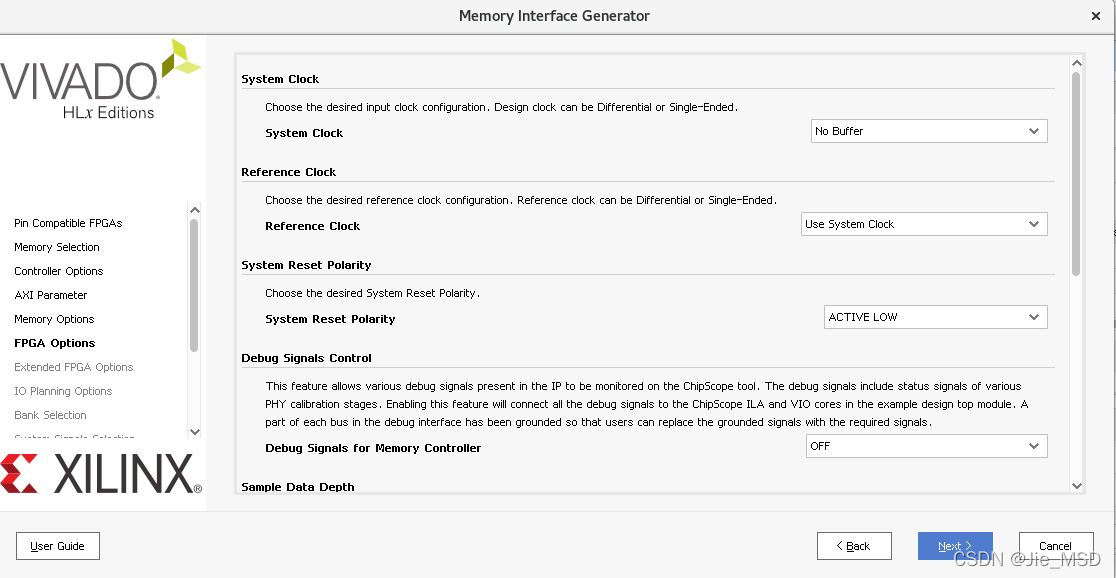This screenshot has height=578, width=1116.
Task: Click the System Reset Polarity section heading
Action: pos(307,265)
